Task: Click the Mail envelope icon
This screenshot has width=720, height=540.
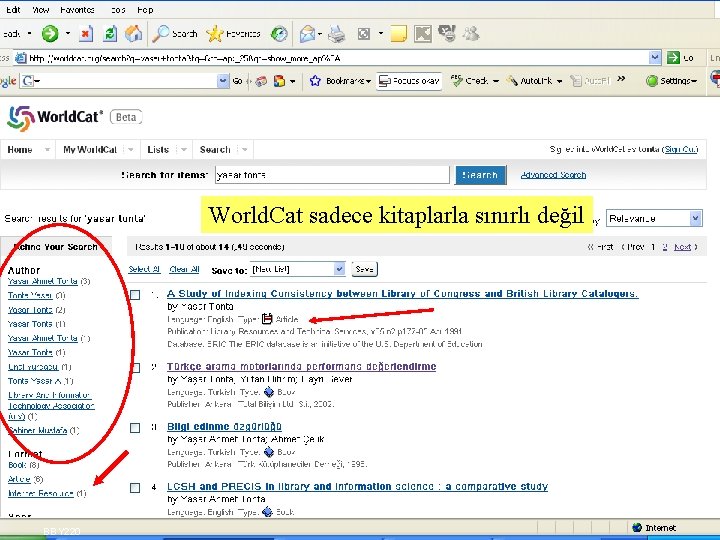Action: click(x=307, y=34)
